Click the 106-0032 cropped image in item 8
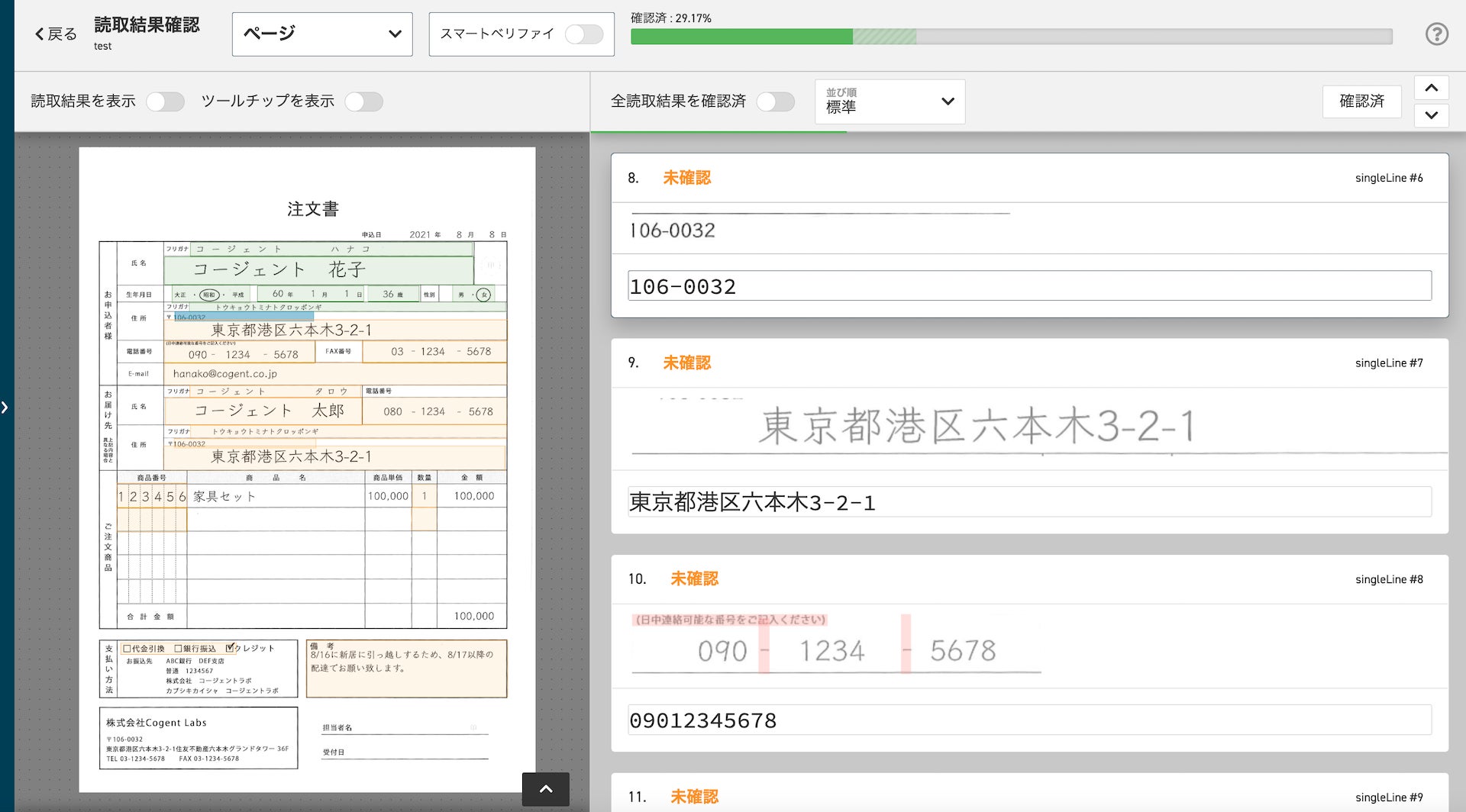The image size is (1466, 812). [x=819, y=227]
